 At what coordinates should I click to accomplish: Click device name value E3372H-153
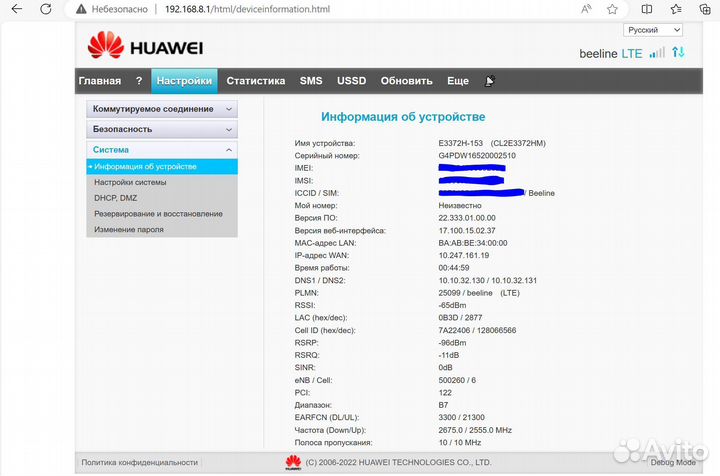click(x=461, y=143)
